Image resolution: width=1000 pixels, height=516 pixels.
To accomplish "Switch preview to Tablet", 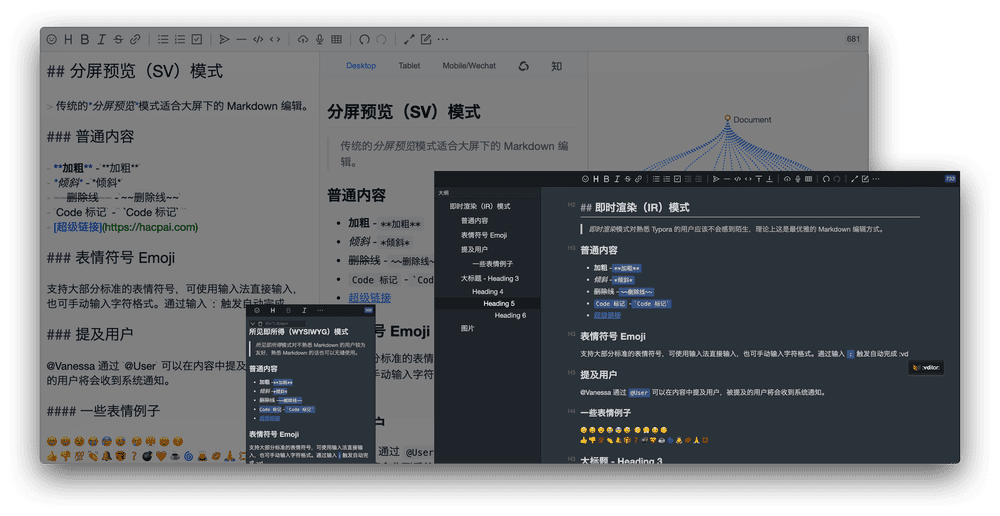I will 409,66.
